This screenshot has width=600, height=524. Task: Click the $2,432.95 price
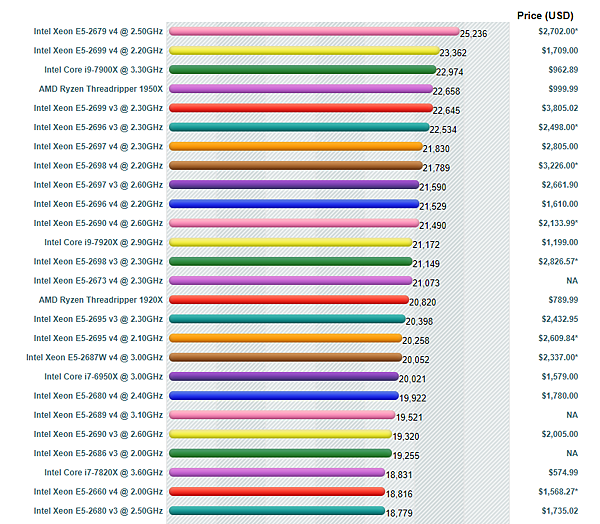click(559, 319)
